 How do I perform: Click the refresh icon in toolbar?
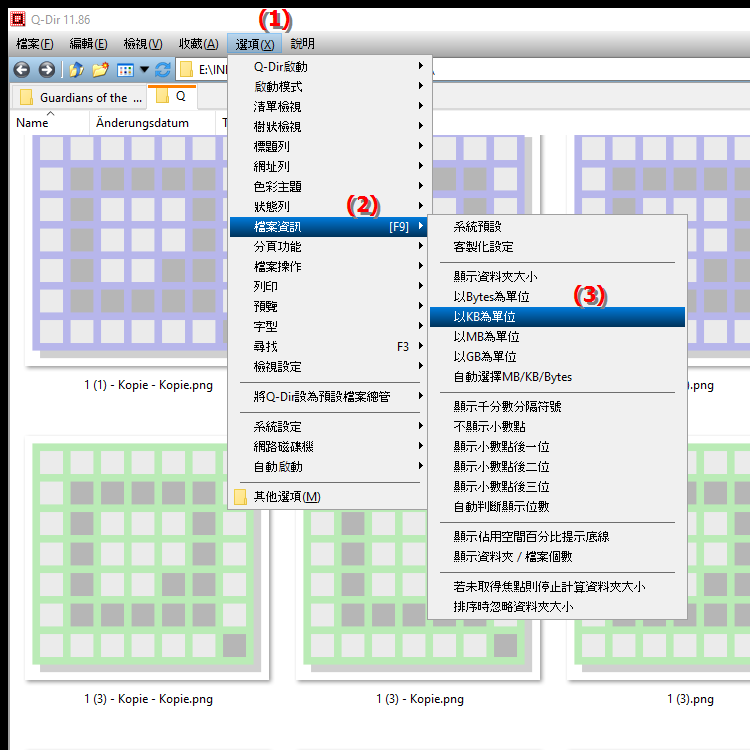point(163,70)
